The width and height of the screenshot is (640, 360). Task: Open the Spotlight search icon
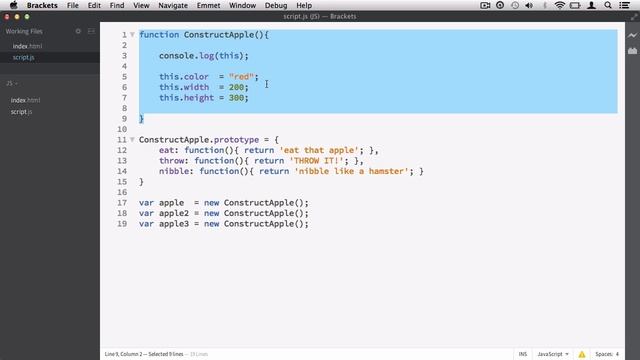608,5
